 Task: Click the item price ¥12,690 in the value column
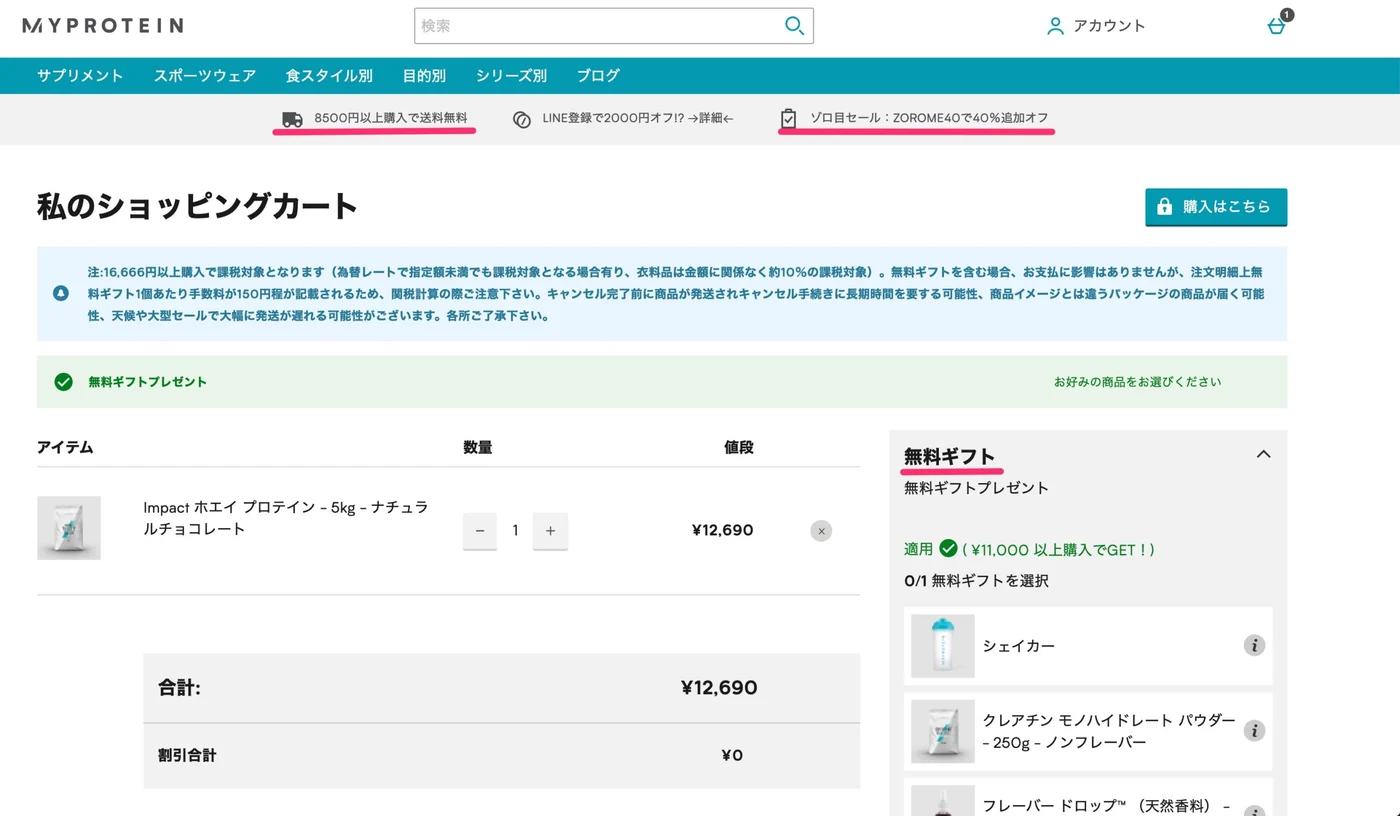pyautogui.click(x=722, y=530)
